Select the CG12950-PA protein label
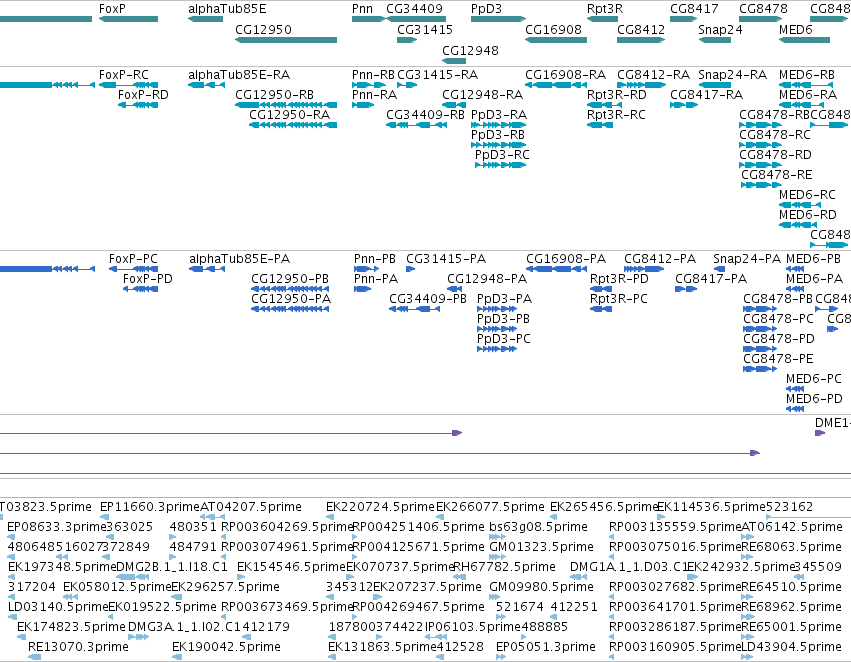 click(x=290, y=298)
